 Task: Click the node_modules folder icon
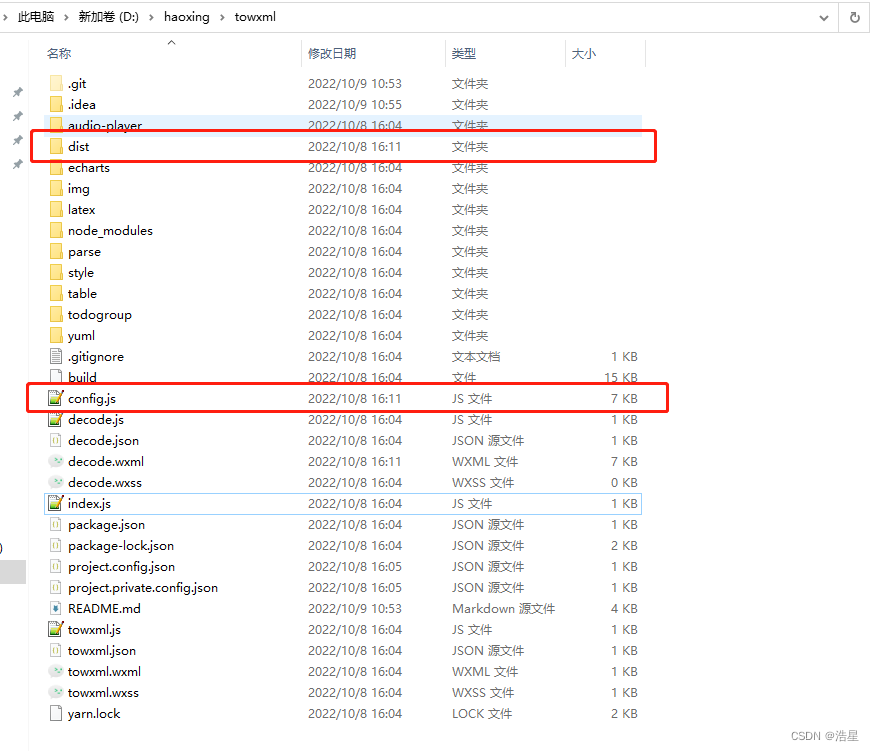(56, 231)
